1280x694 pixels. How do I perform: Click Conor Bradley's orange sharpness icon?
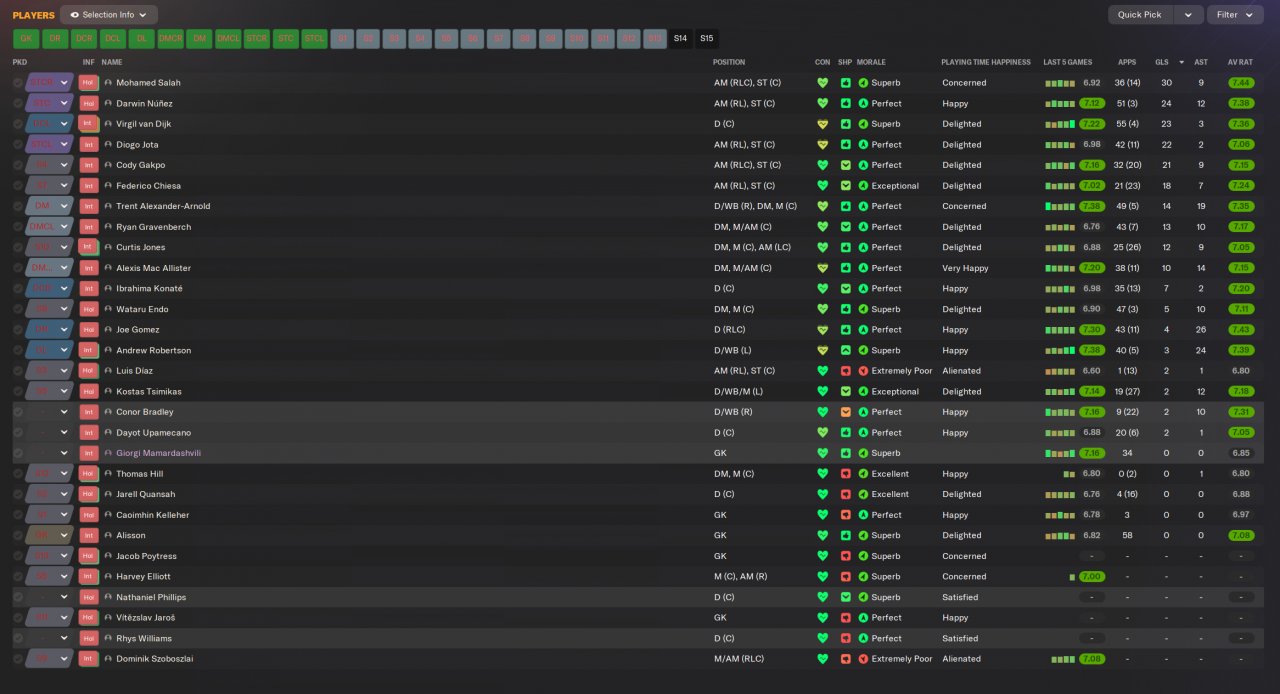(846, 412)
